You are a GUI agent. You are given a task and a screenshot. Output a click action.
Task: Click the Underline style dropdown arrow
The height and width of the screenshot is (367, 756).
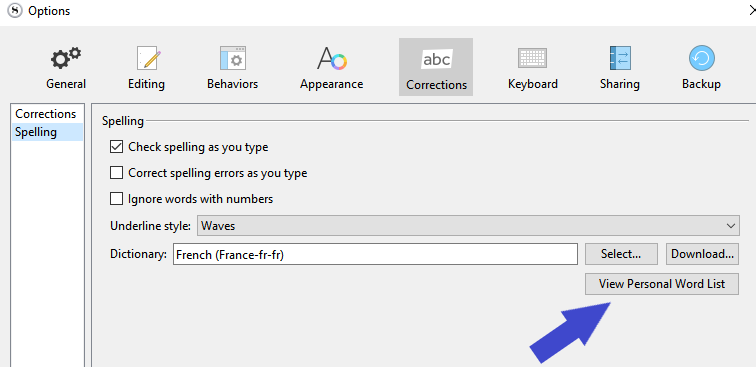(731, 226)
